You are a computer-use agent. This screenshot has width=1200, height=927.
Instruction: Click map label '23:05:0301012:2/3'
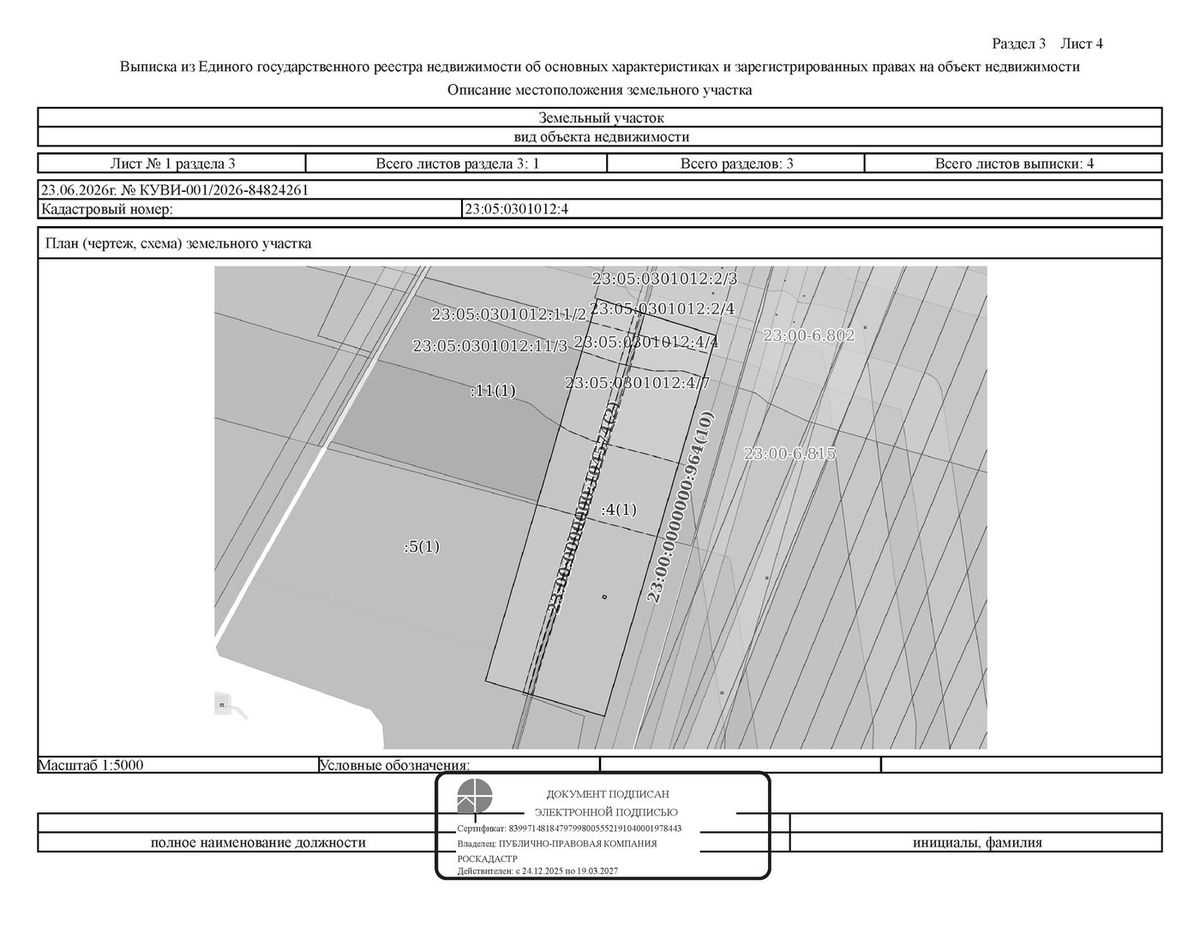pos(664,279)
